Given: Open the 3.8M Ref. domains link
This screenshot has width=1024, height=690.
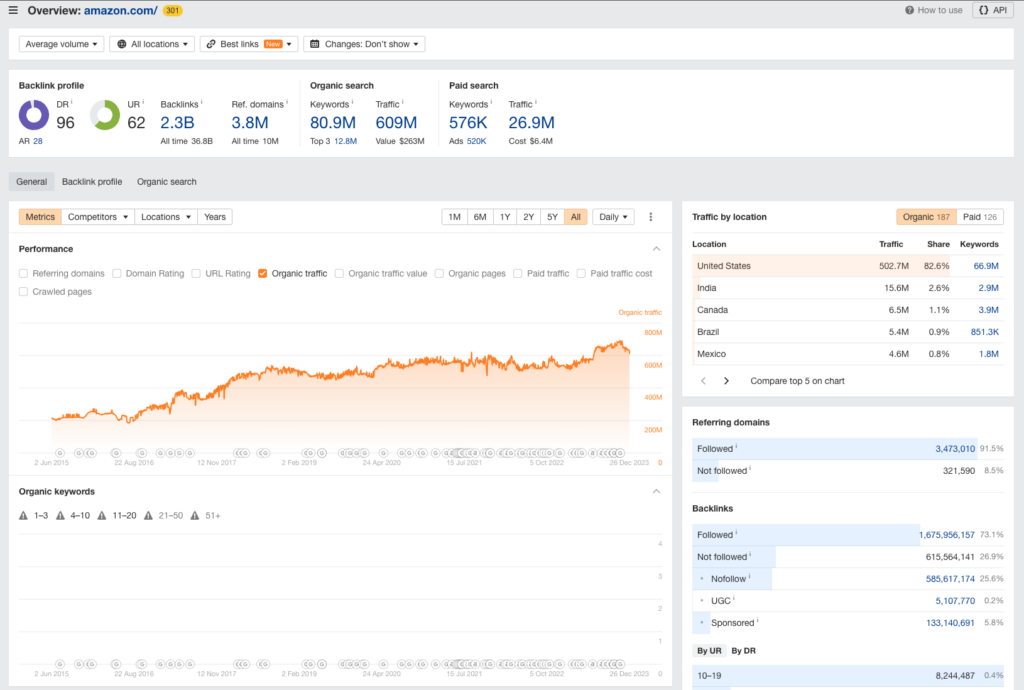Looking at the screenshot, I should (249, 123).
